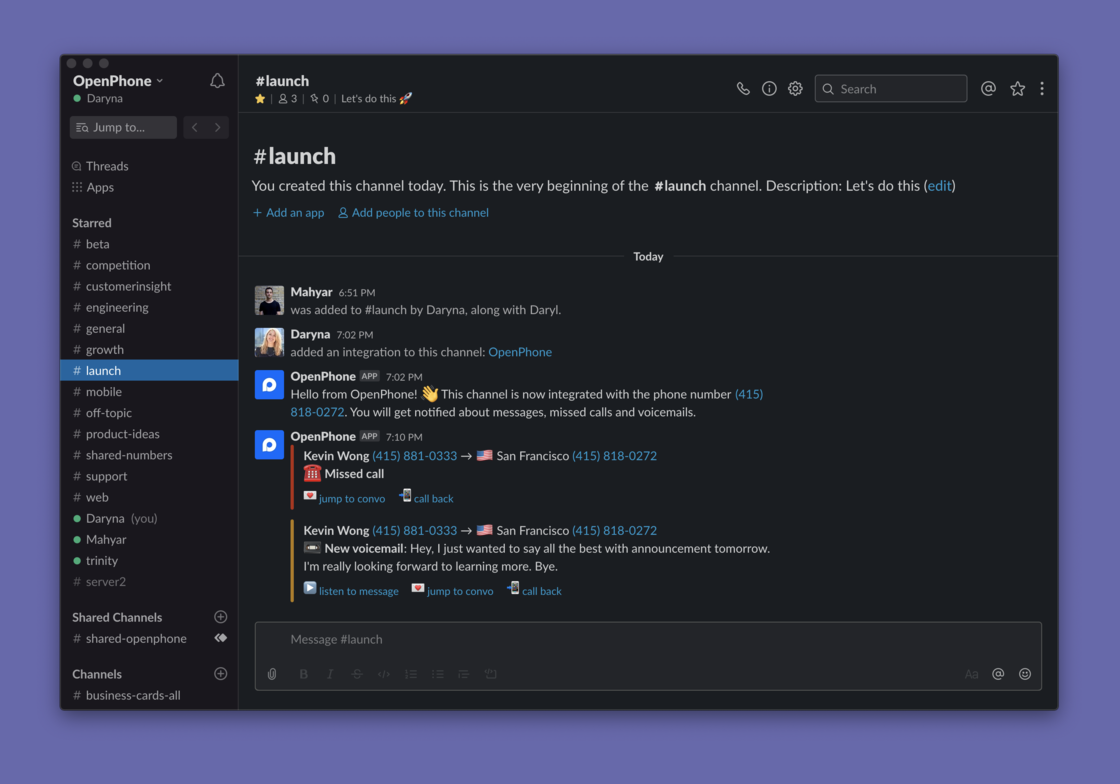Start a call with the phone icon
This screenshot has width=1120, height=784.
point(743,89)
